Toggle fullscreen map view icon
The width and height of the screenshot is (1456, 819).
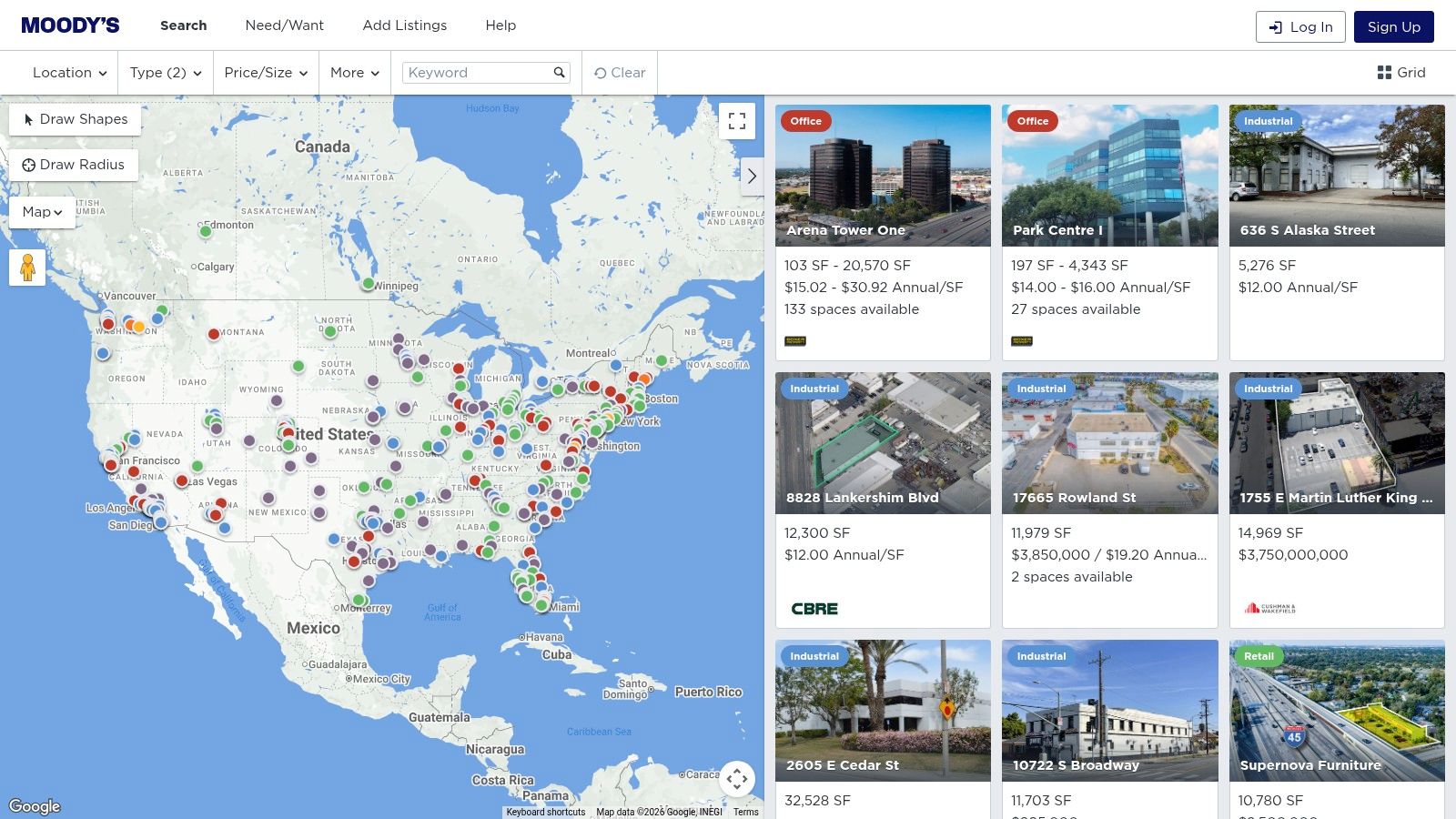(x=737, y=121)
